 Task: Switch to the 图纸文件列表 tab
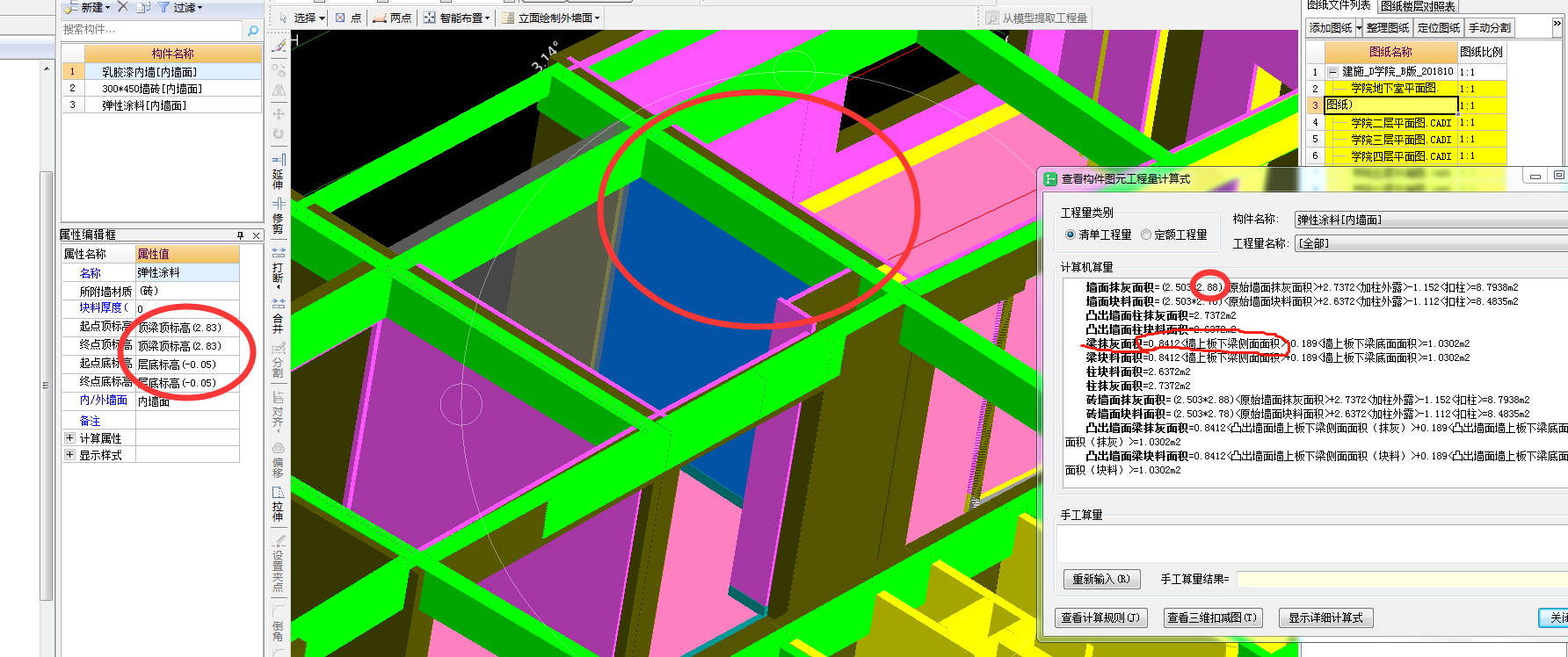click(1338, 5)
